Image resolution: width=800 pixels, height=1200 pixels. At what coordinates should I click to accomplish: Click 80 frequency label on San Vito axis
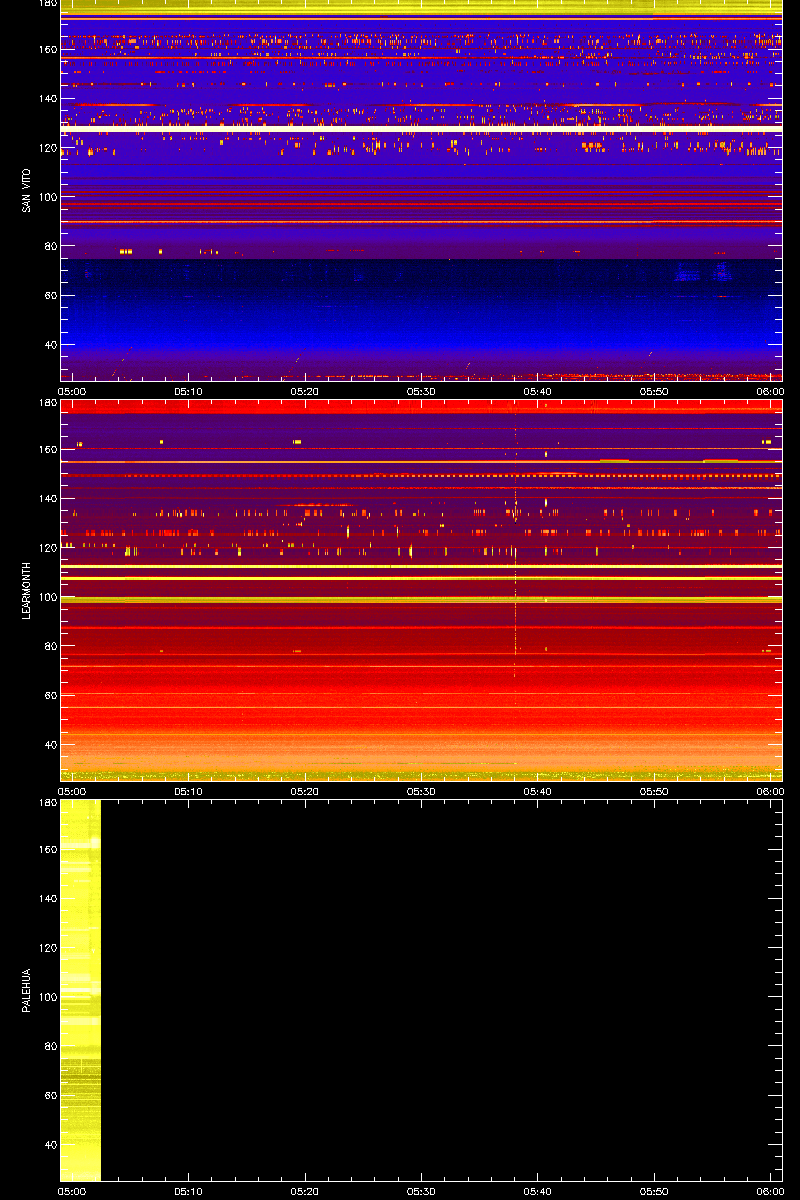(x=49, y=246)
